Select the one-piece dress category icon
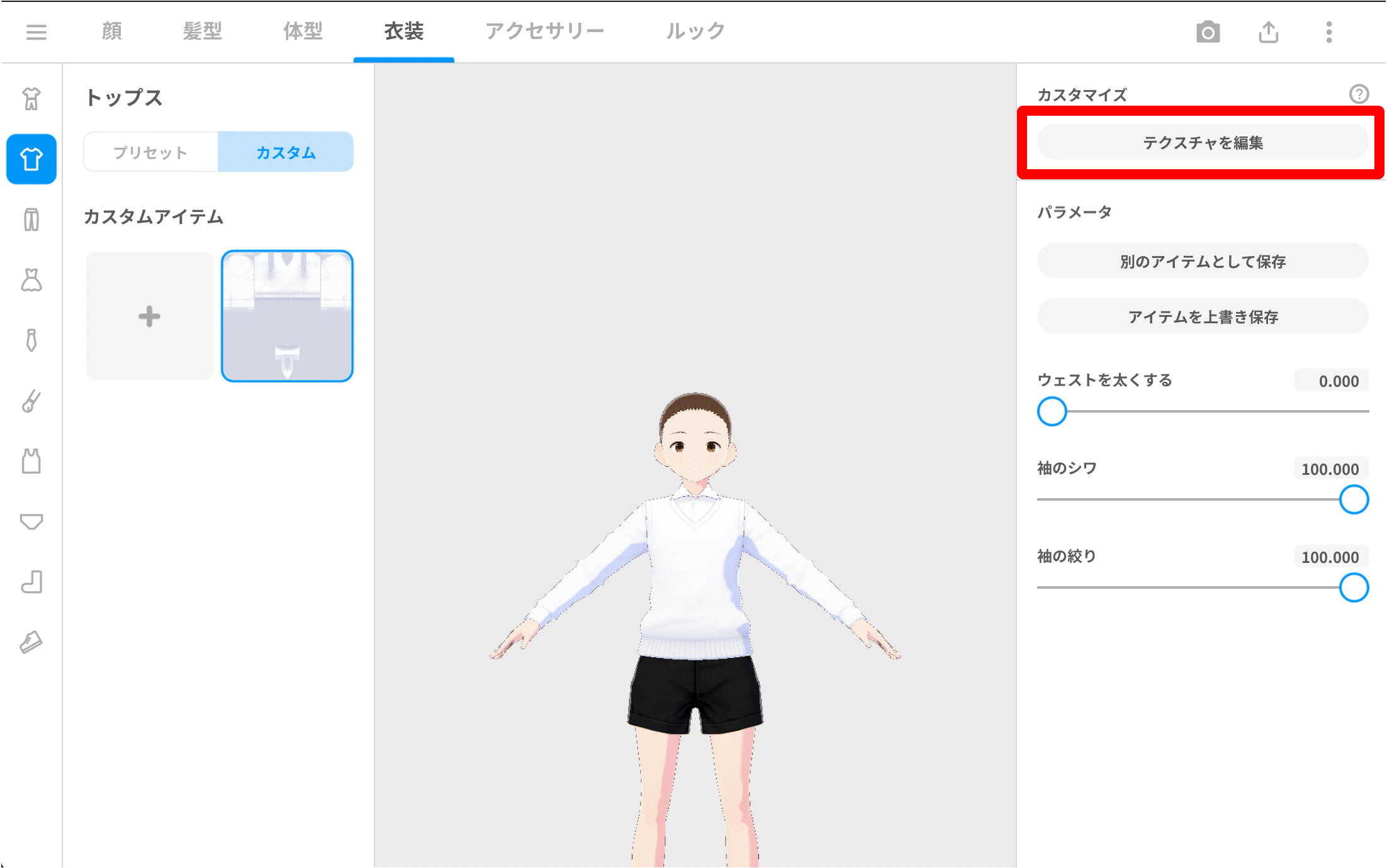Screen dimensions: 1387x868 tap(31, 280)
